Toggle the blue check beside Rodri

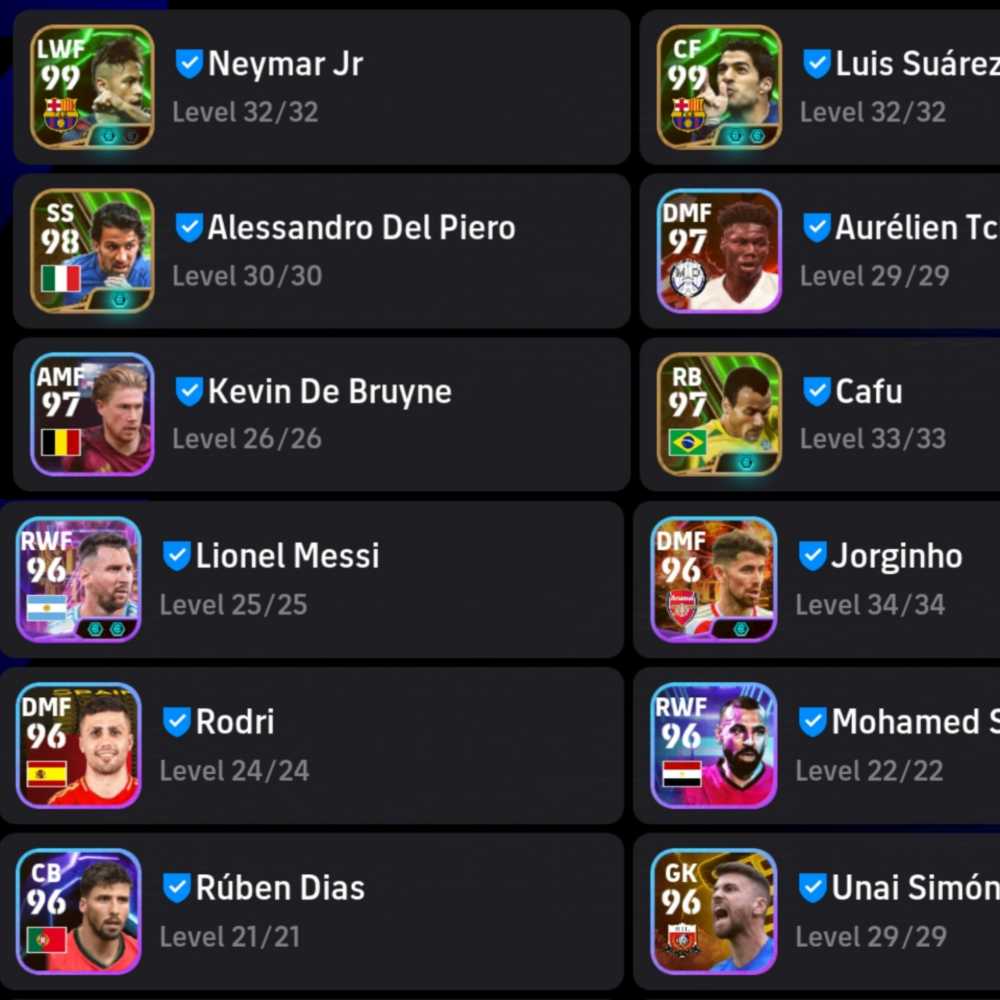click(177, 722)
